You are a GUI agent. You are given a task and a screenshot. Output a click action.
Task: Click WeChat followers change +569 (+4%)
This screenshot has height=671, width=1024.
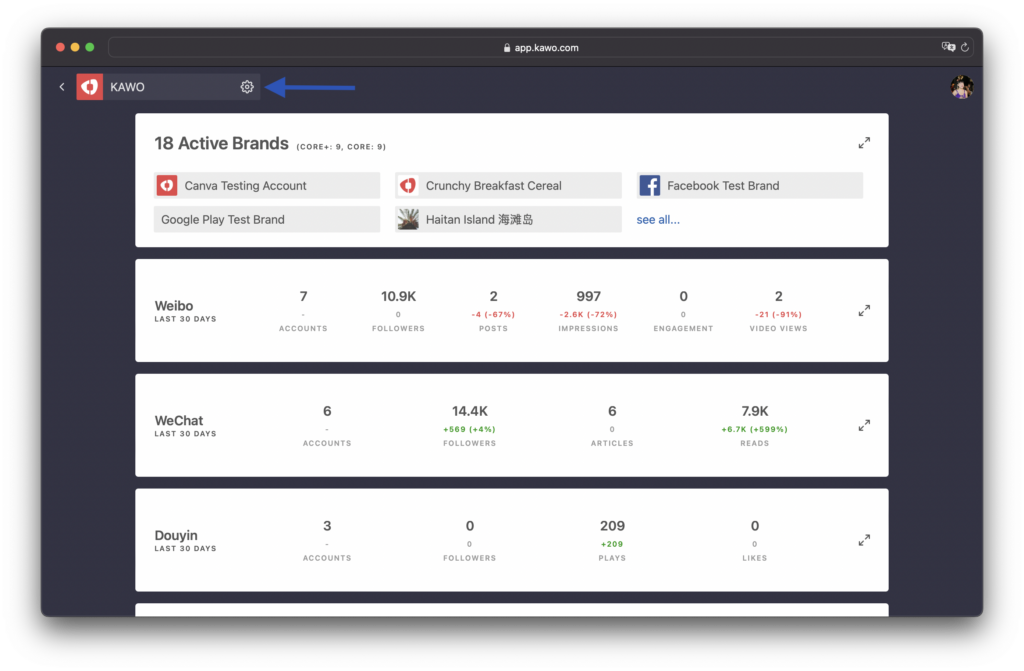[x=470, y=429]
